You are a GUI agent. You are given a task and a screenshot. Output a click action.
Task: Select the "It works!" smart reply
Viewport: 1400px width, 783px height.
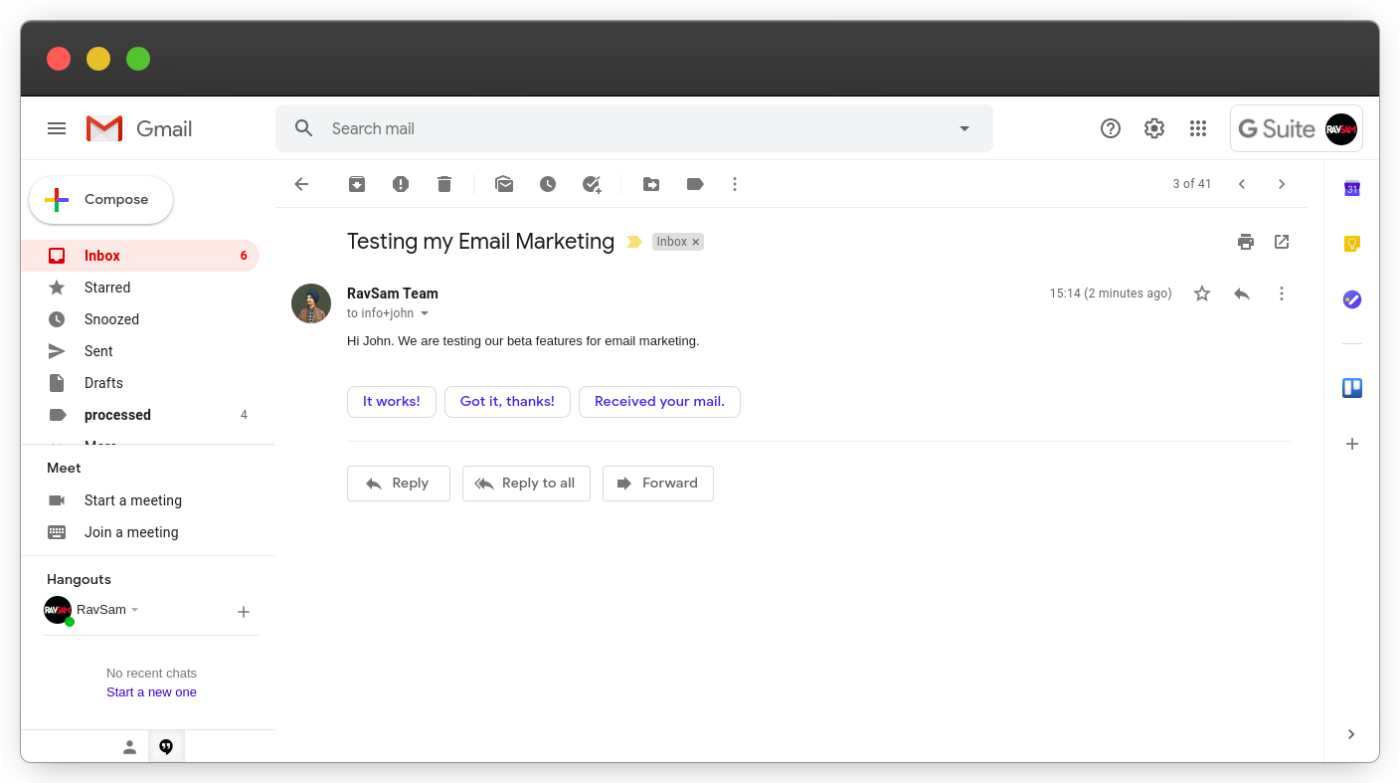click(x=391, y=401)
